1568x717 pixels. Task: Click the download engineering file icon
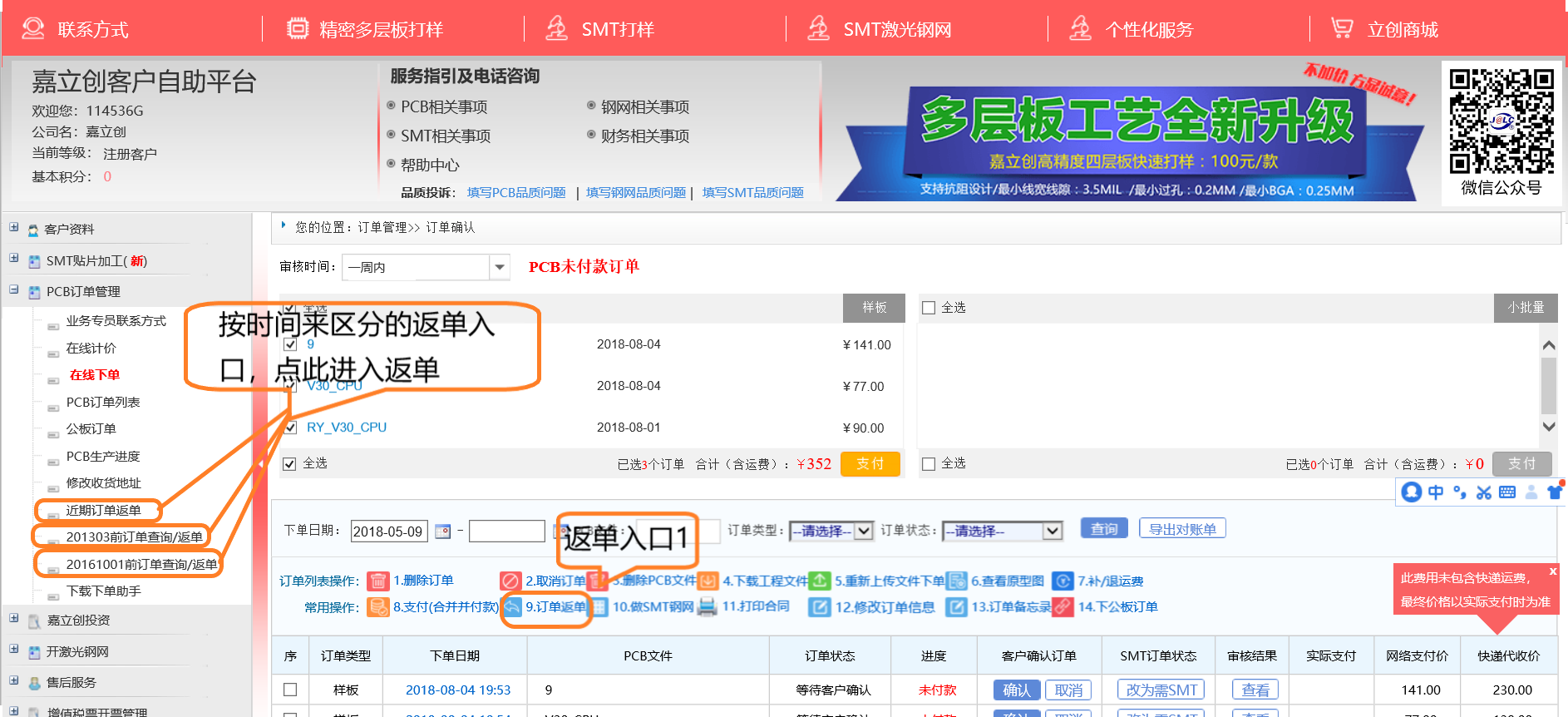[x=708, y=581]
